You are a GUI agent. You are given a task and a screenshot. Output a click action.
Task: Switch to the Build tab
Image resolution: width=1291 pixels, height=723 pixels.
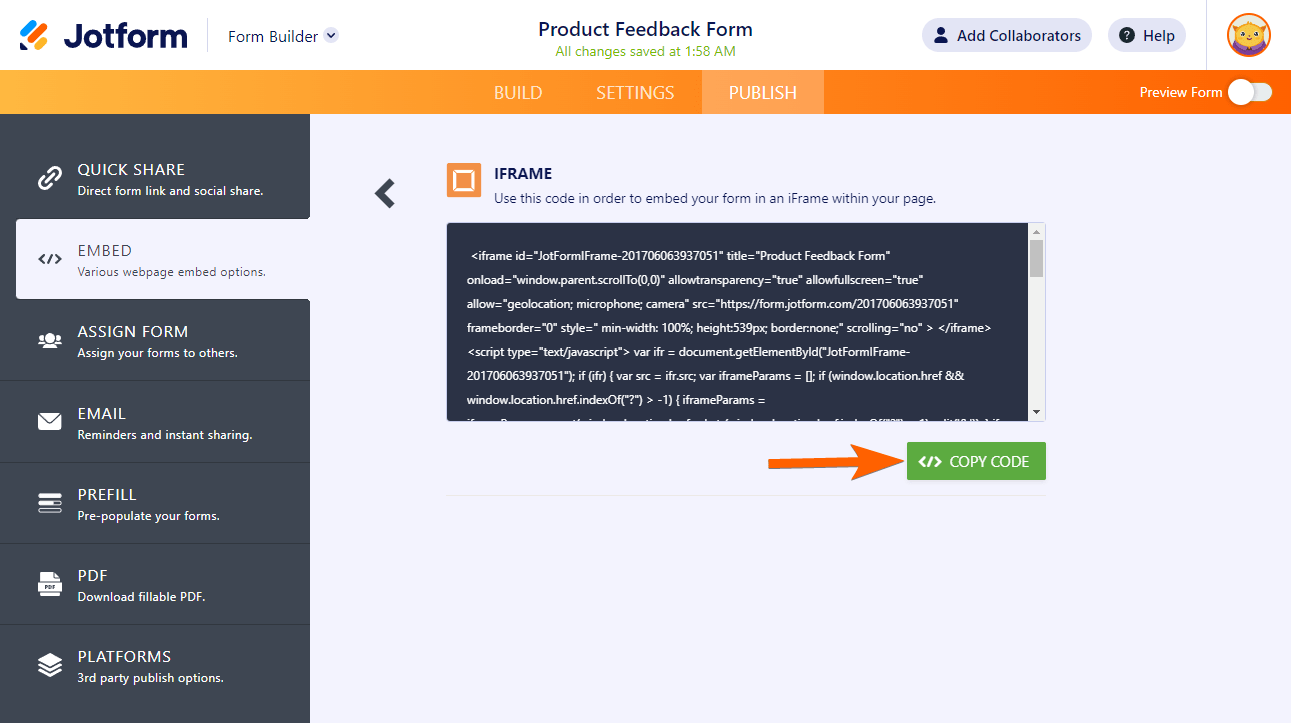[x=518, y=92]
